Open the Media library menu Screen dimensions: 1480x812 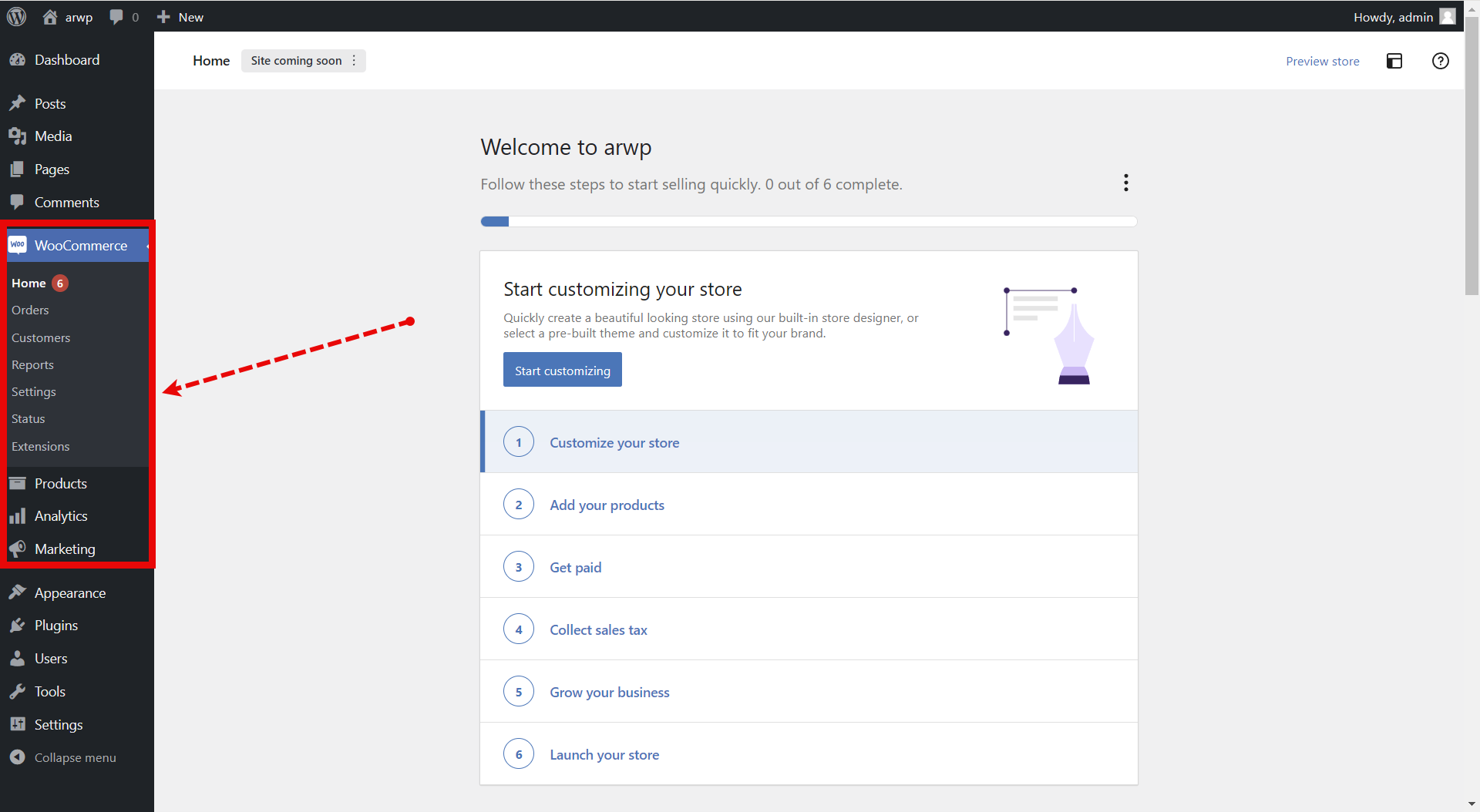coord(52,136)
